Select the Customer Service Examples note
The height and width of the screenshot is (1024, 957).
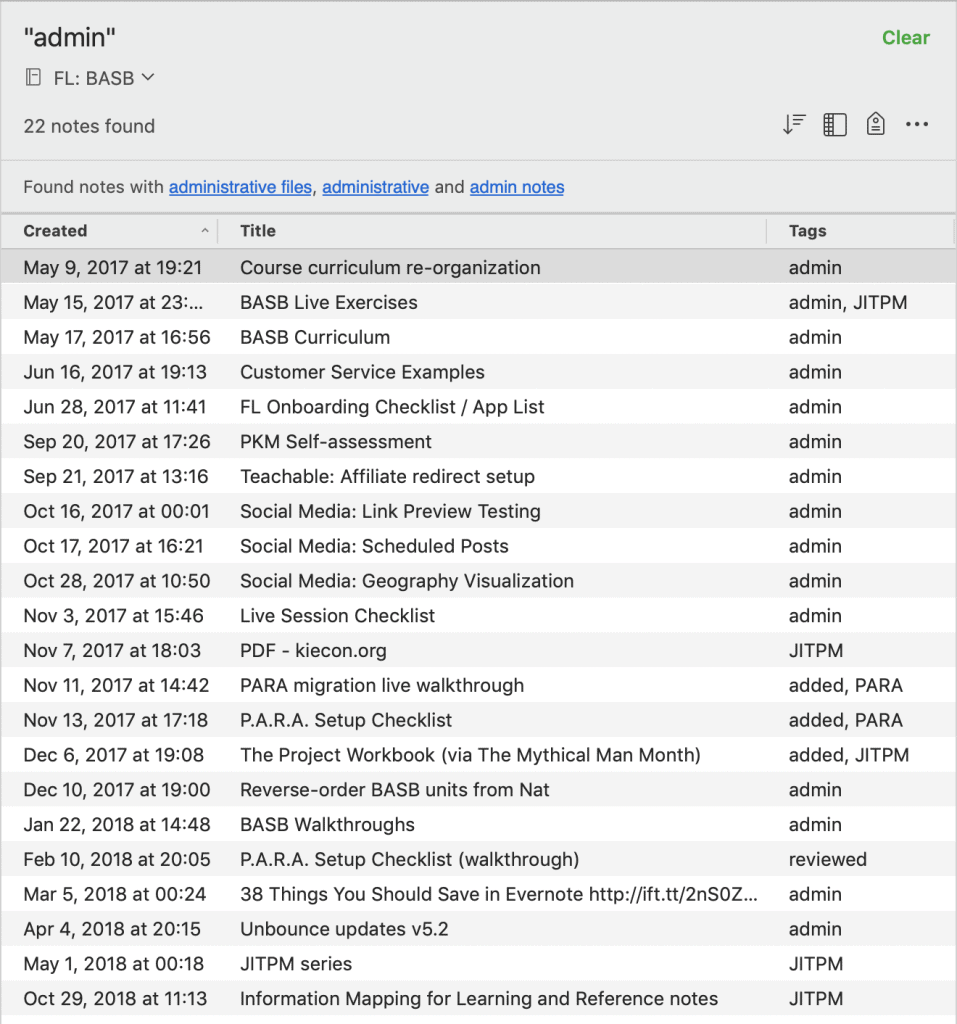[362, 372]
